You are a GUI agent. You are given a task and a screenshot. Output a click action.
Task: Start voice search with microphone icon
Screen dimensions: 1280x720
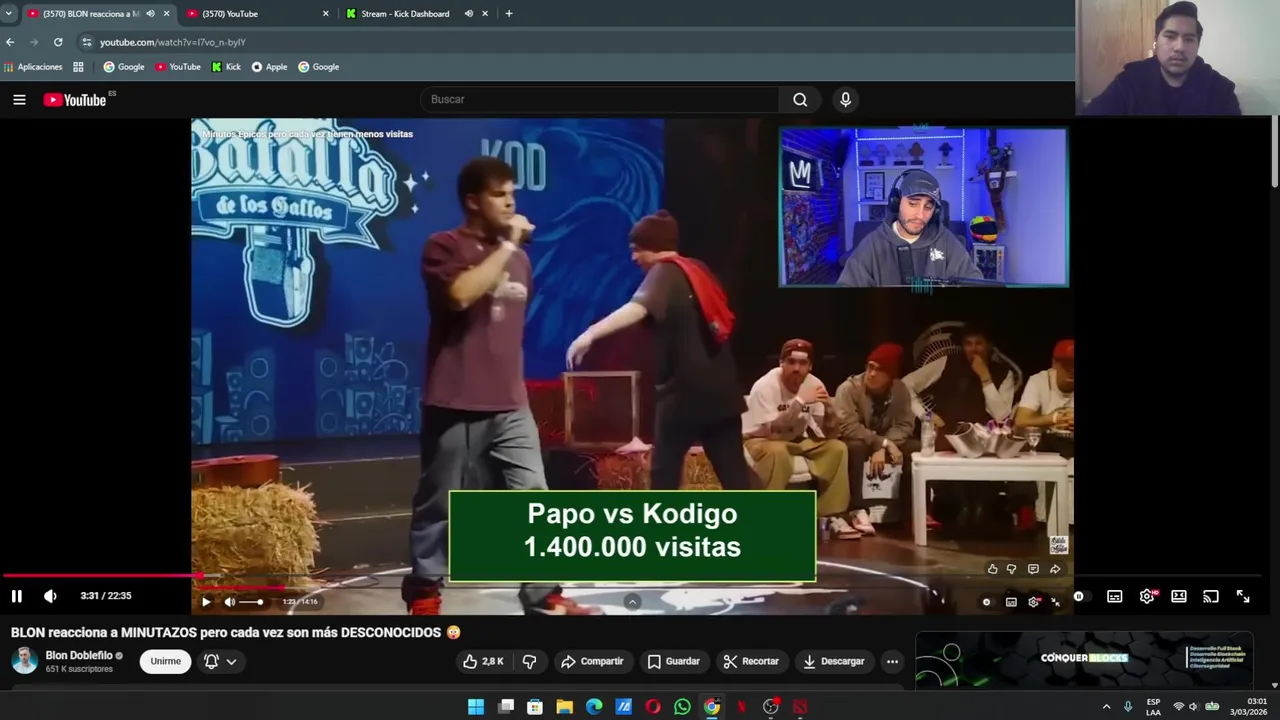[x=845, y=99]
